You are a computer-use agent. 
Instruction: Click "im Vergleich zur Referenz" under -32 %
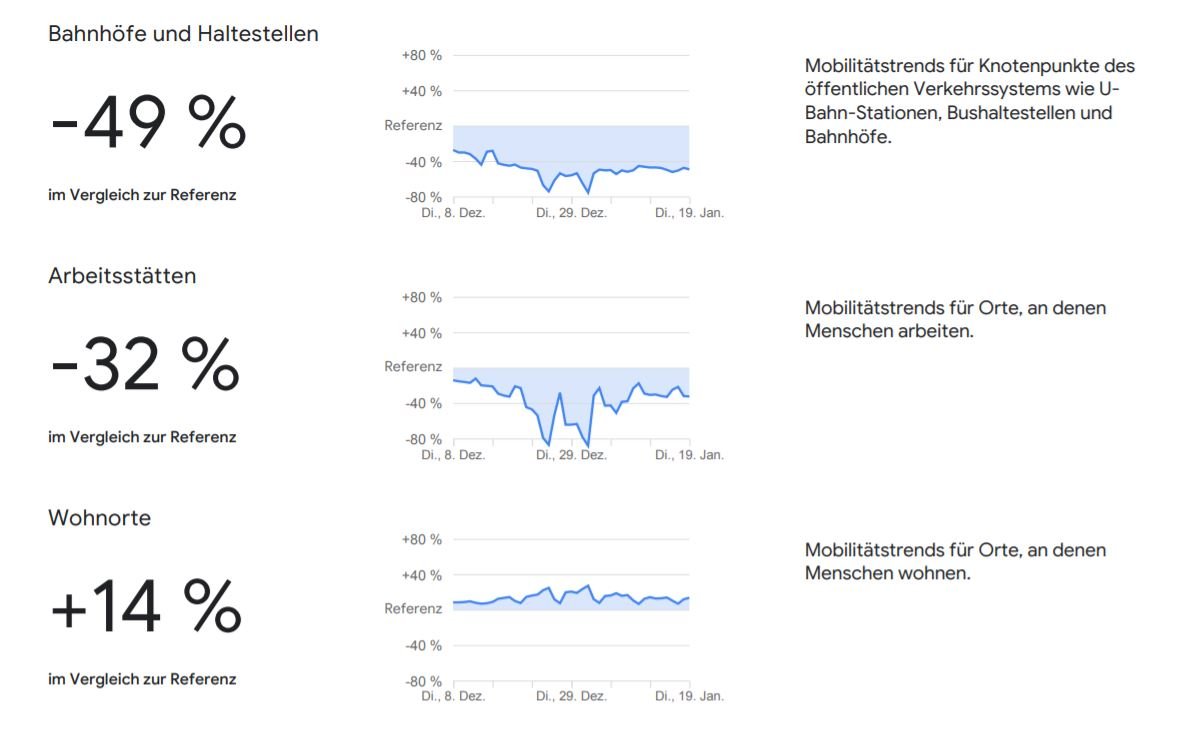point(142,437)
